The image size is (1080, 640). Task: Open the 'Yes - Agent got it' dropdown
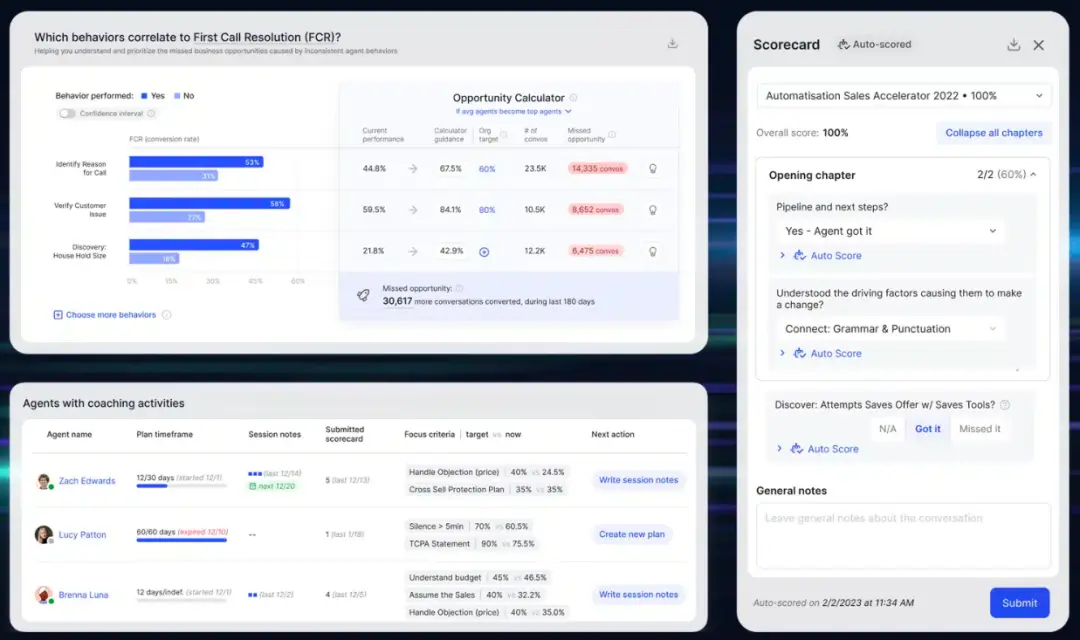coord(891,231)
